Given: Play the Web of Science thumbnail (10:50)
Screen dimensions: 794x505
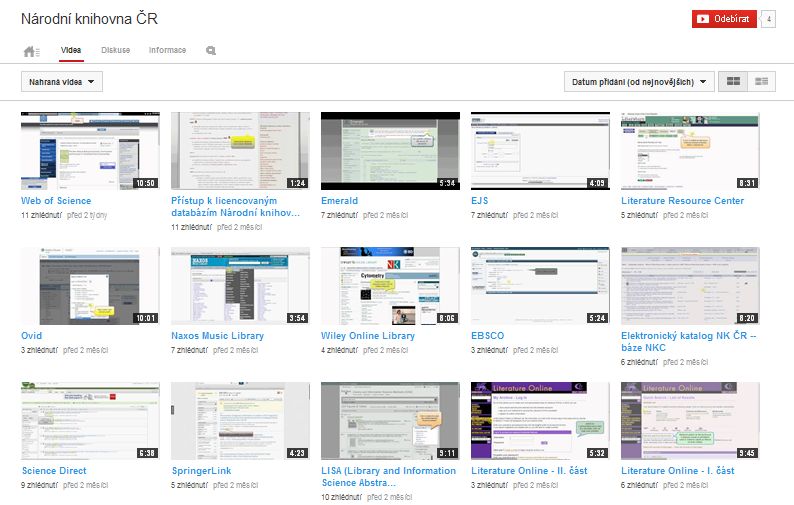Looking at the screenshot, I should [x=90, y=151].
